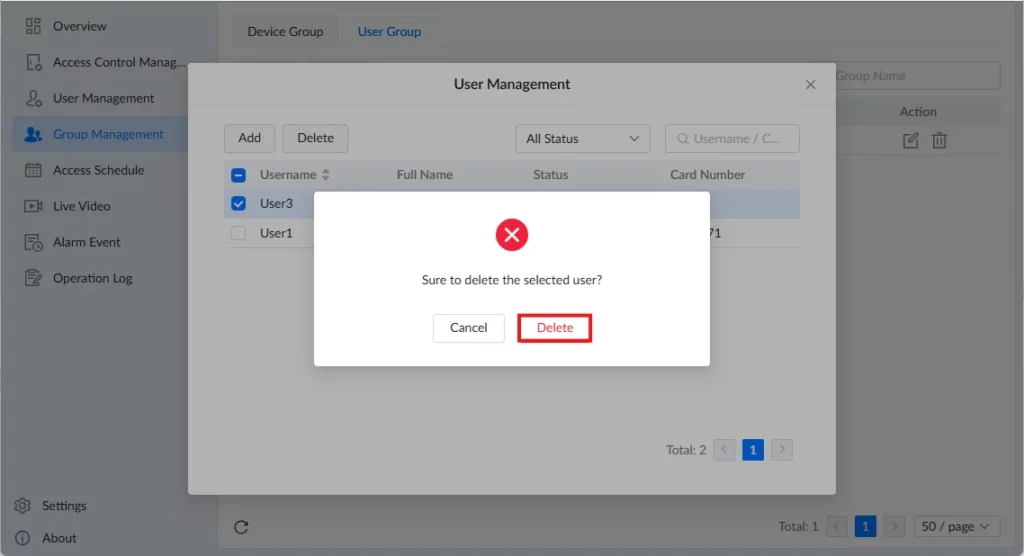Open About label in sidebar
This screenshot has width=1024, height=556.
(59, 538)
